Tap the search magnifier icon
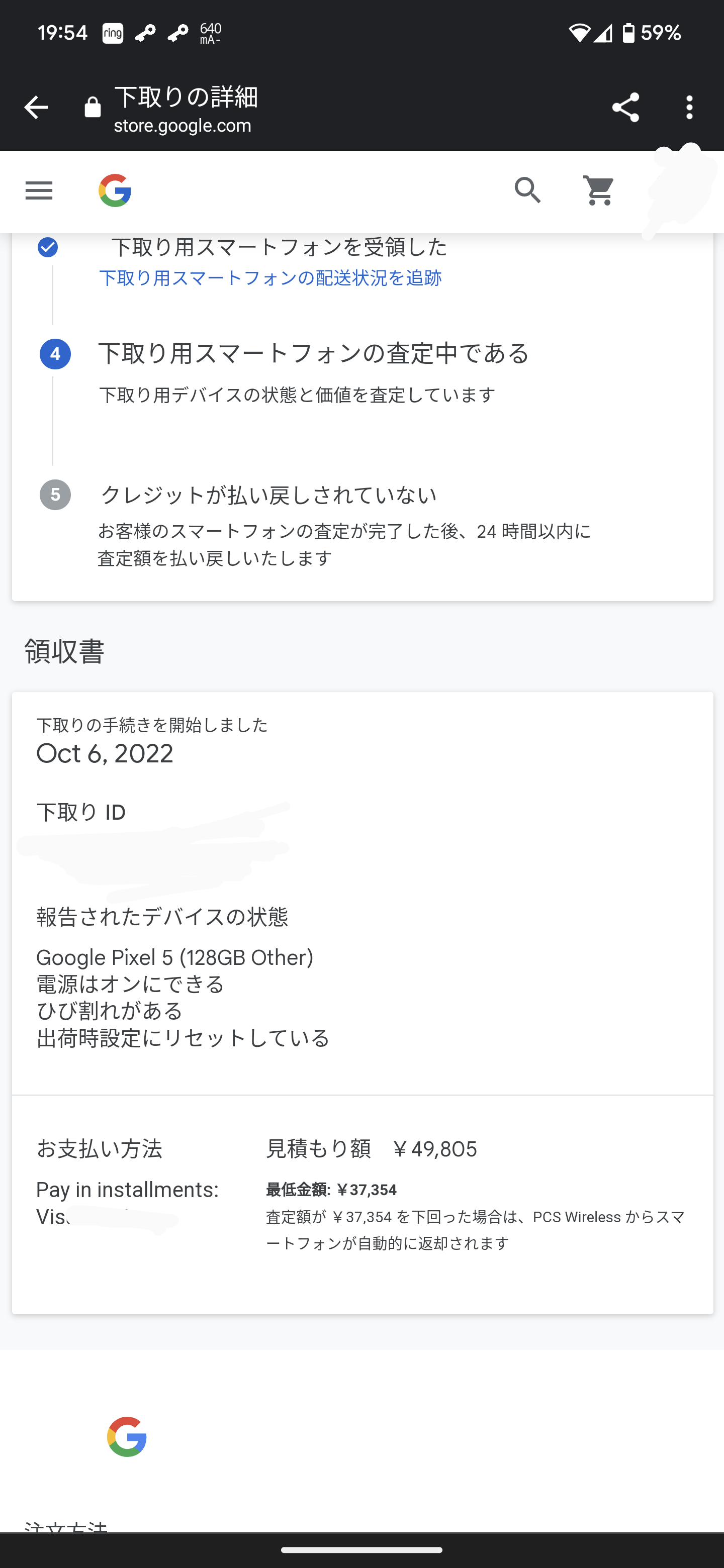Image resolution: width=724 pixels, height=1568 pixels. (527, 190)
